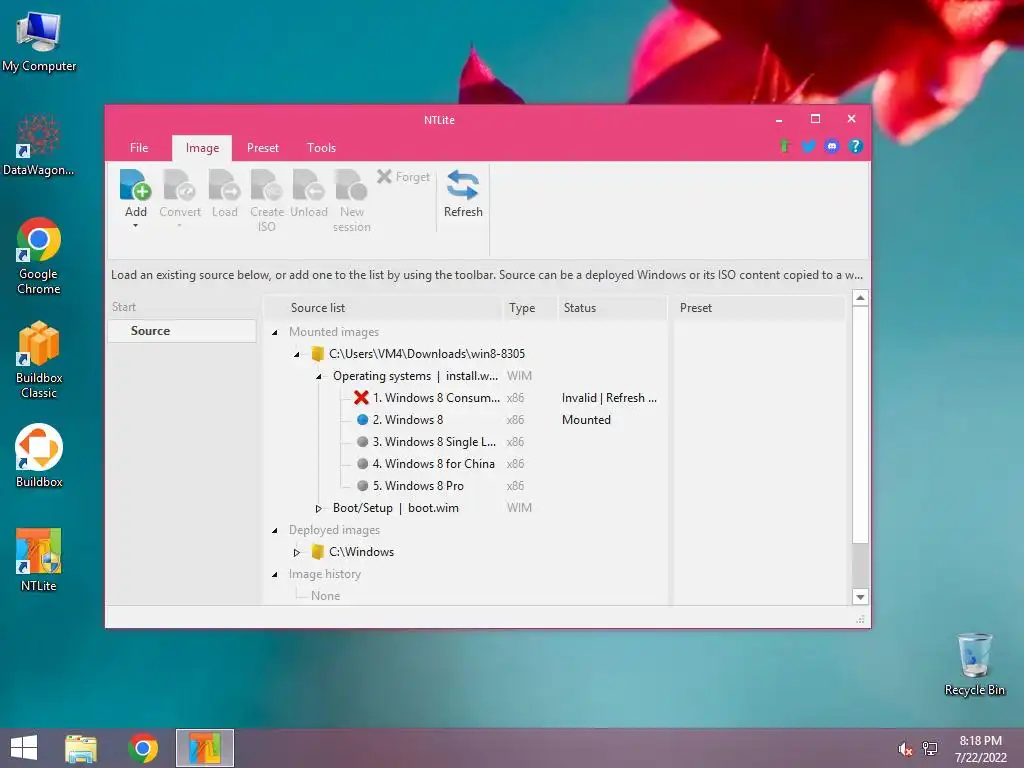Image resolution: width=1024 pixels, height=768 pixels.
Task: Click the scrollbar up arrow
Action: tap(860, 298)
